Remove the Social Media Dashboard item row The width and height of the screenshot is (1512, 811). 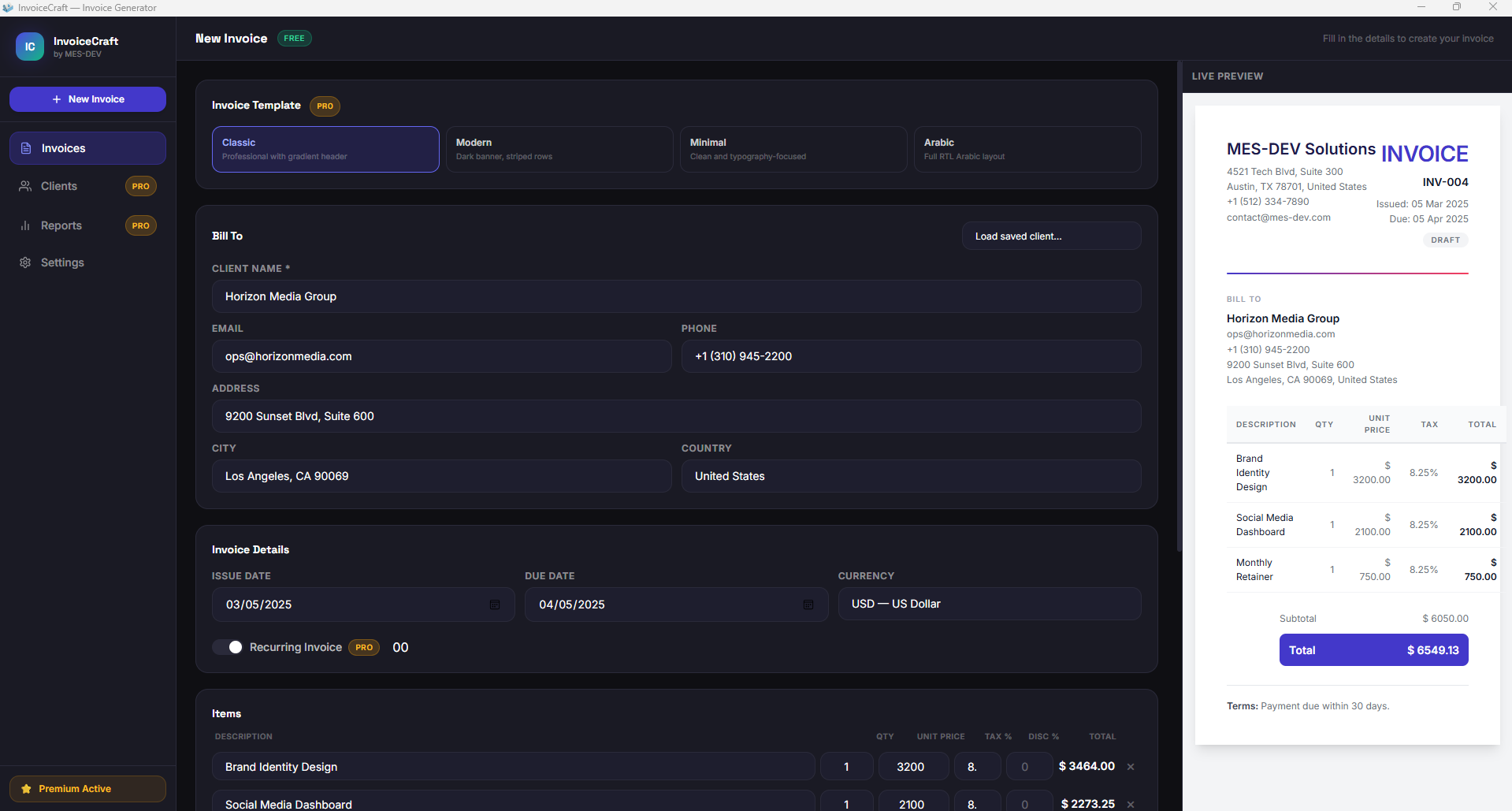[1131, 805]
